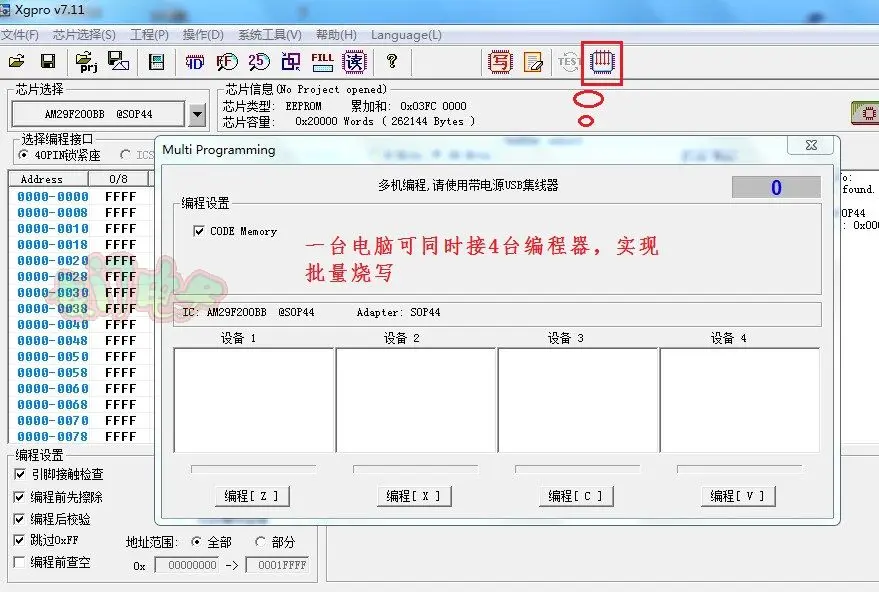This screenshot has width=879, height=592.
Task: Click the FFFF value at 0000-0008
Action: click(x=121, y=213)
